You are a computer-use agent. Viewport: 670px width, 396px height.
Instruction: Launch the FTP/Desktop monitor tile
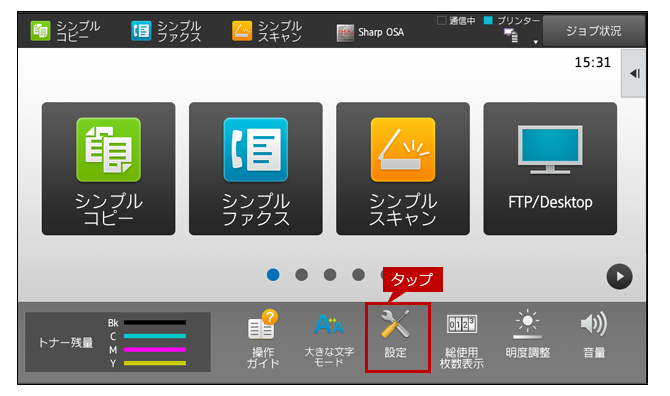click(x=550, y=169)
